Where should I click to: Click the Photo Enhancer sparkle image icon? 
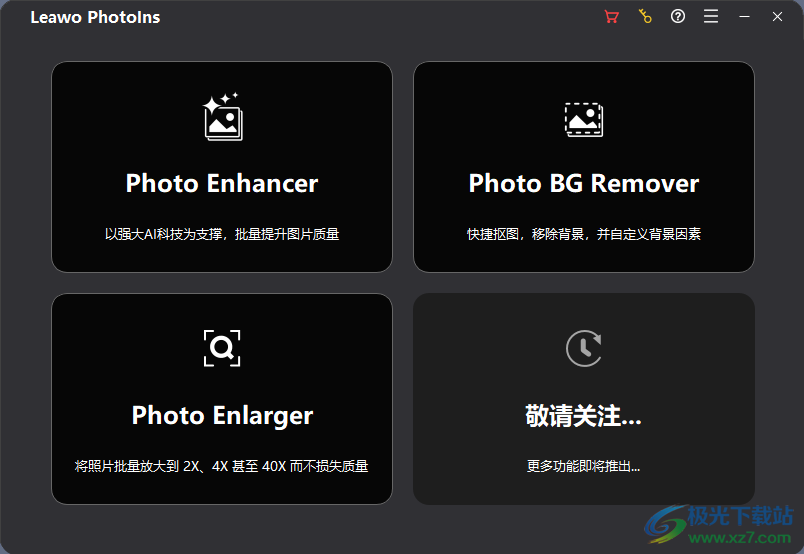pyautogui.click(x=223, y=116)
